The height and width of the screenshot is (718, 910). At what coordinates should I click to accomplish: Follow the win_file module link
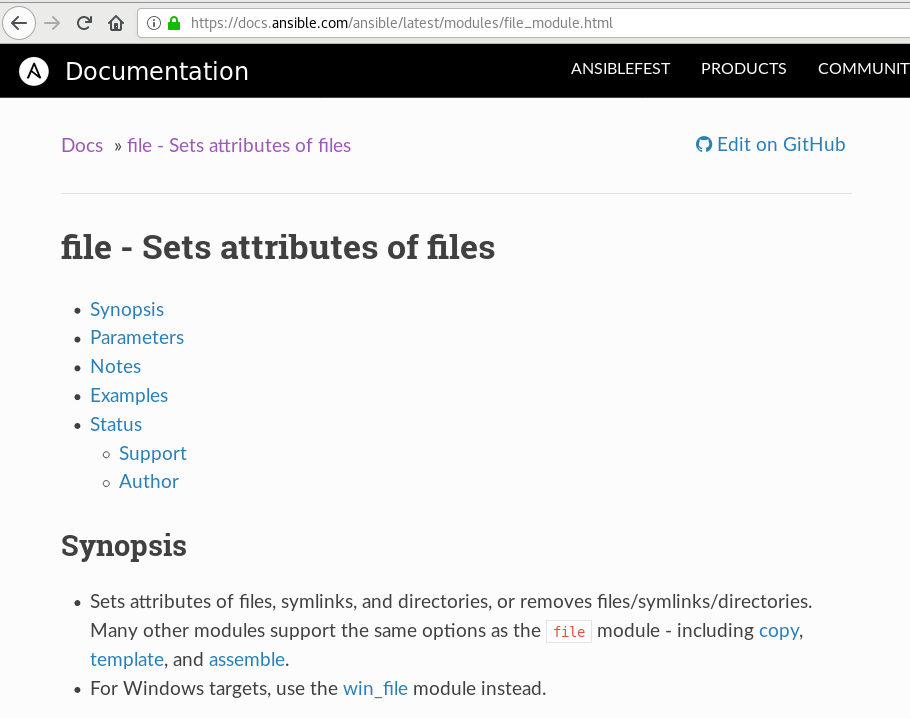[375, 689]
